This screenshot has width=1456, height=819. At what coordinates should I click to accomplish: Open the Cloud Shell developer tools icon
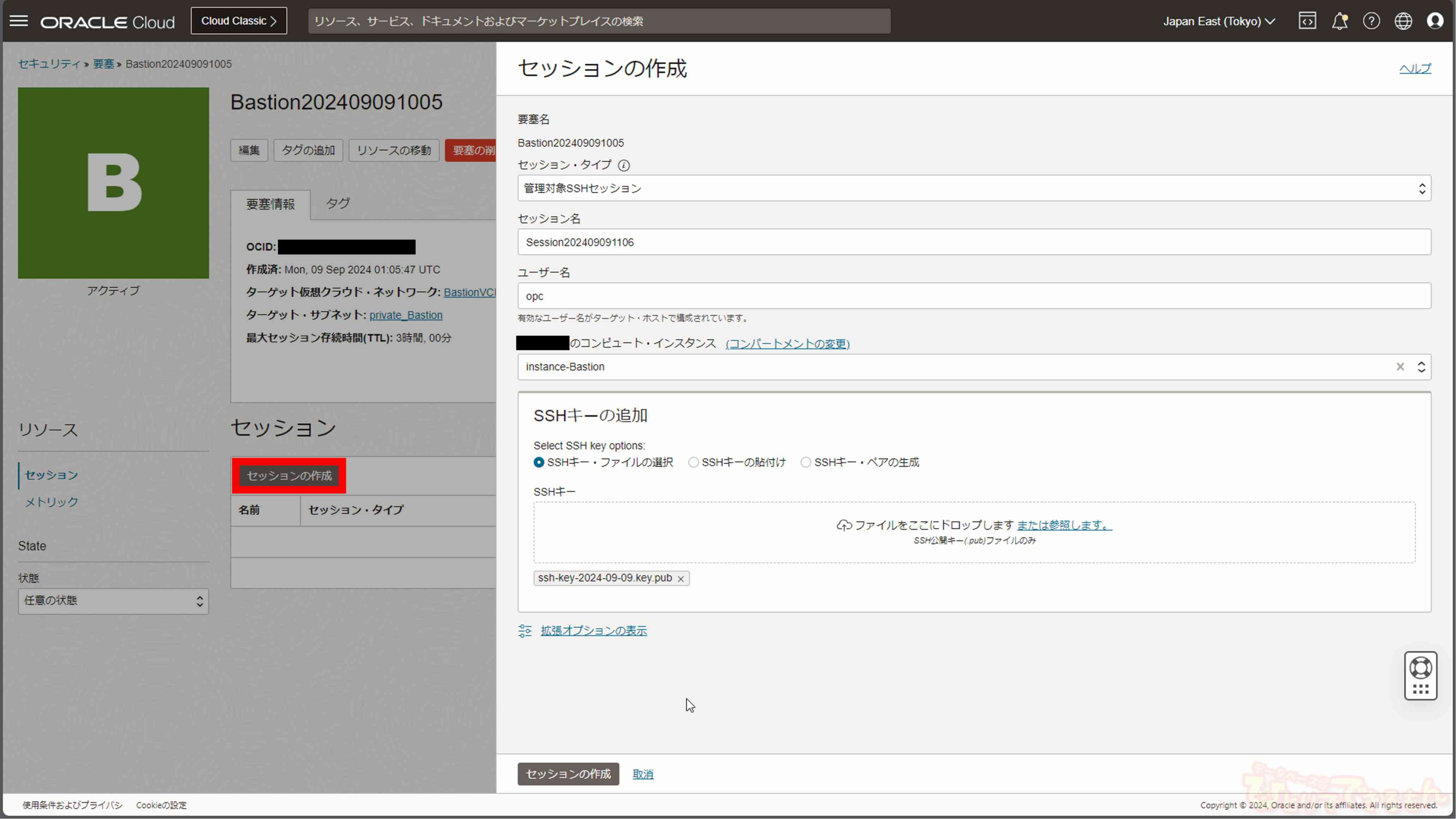point(1307,22)
